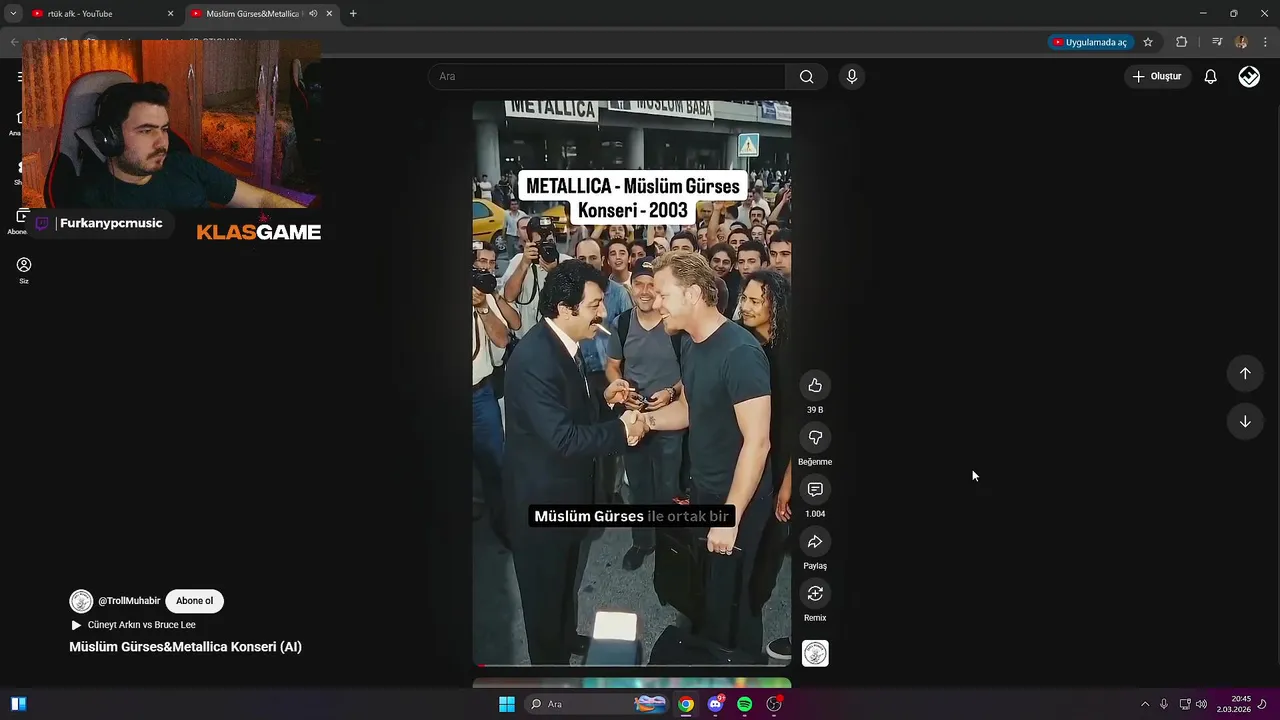This screenshot has height=720, width=1280.
Task: Open Spotify from the taskbar
Action: point(744,704)
